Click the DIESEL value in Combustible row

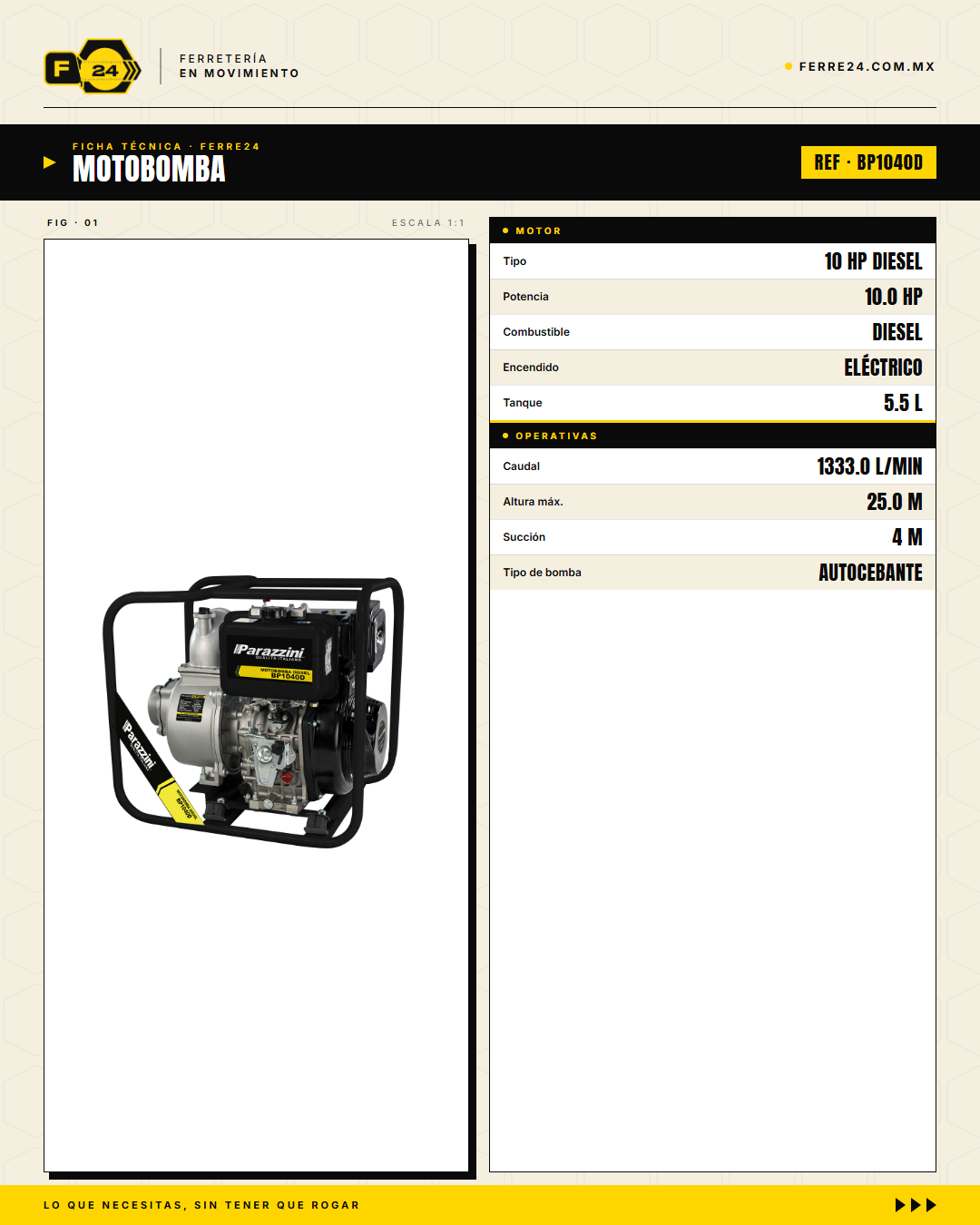tap(897, 332)
